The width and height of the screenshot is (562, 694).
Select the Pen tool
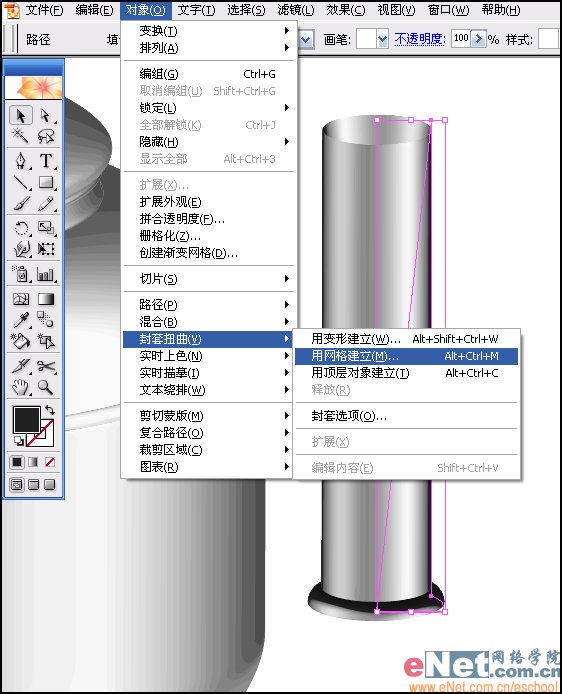click(x=20, y=161)
